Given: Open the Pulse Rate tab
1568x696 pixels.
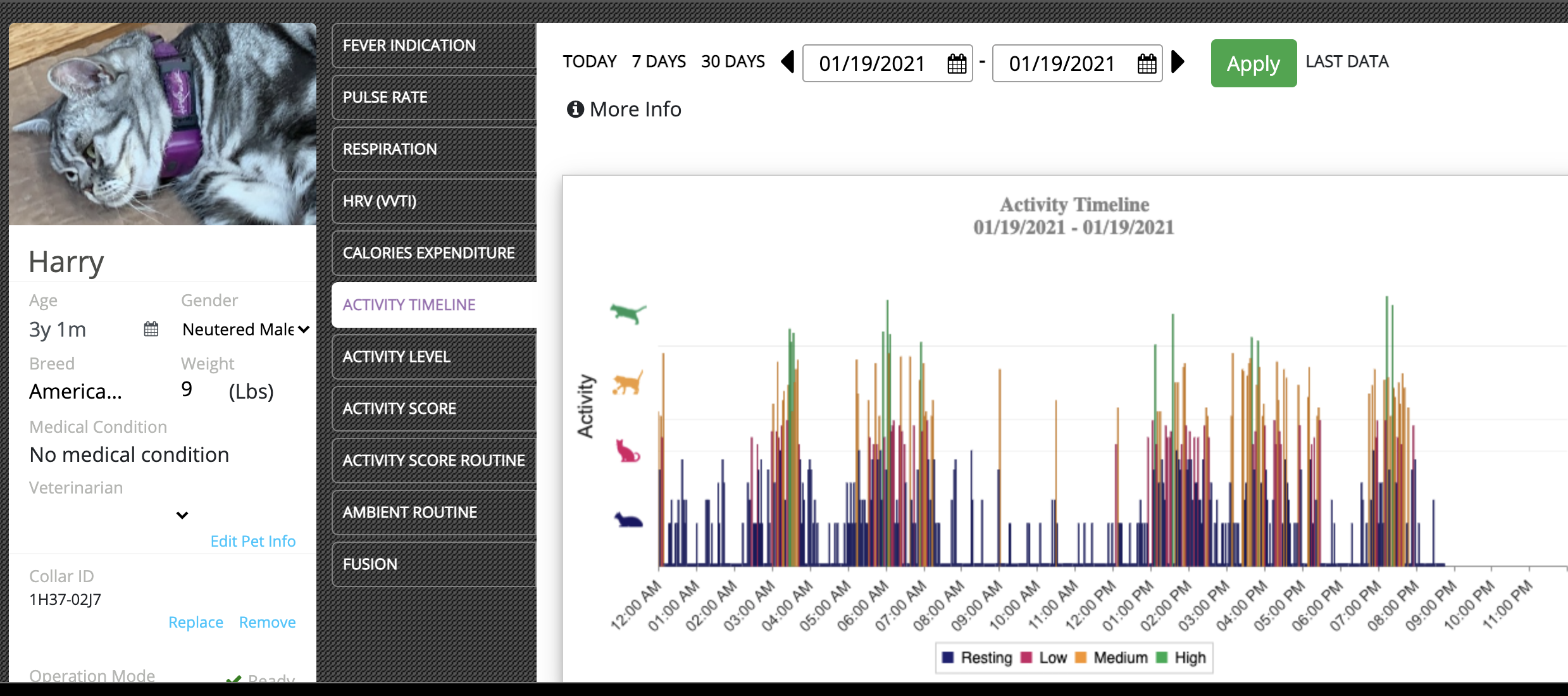Looking at the screenshot, I should click(x=433, y=97).
